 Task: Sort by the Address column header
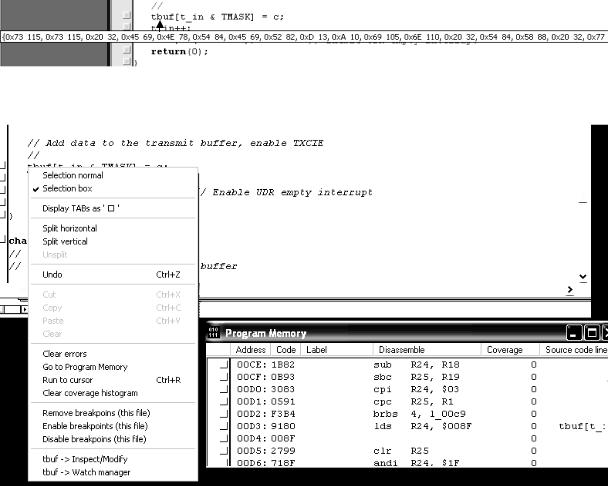pyautogui.click(x=250, y=350)
